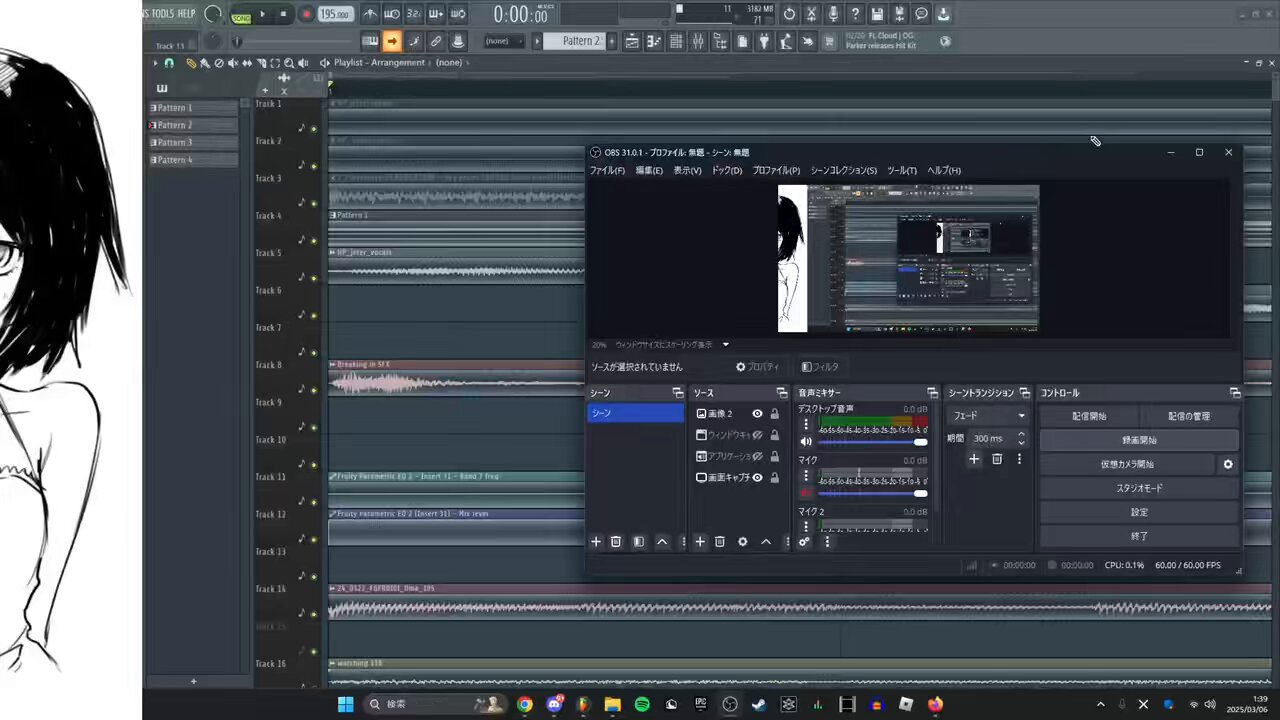Open デスクトップ音声 three-dot options
This screenshot has height=720, width=1280.
(806, 425)
